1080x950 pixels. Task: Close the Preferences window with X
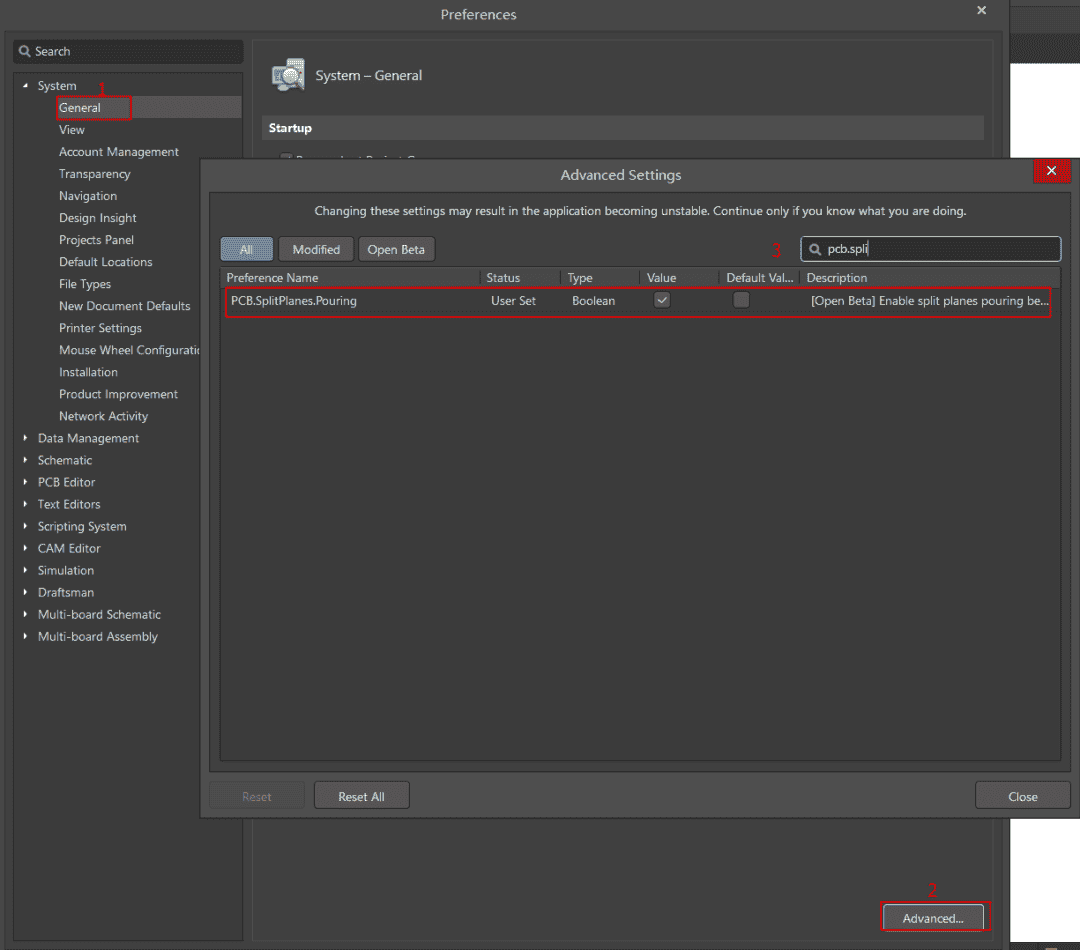[x=982, y=10]
